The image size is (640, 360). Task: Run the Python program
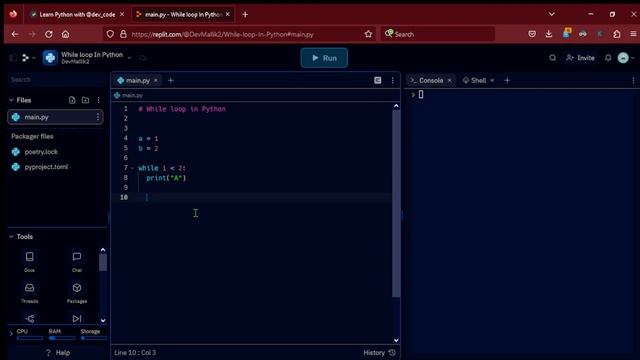pos(324,58)
